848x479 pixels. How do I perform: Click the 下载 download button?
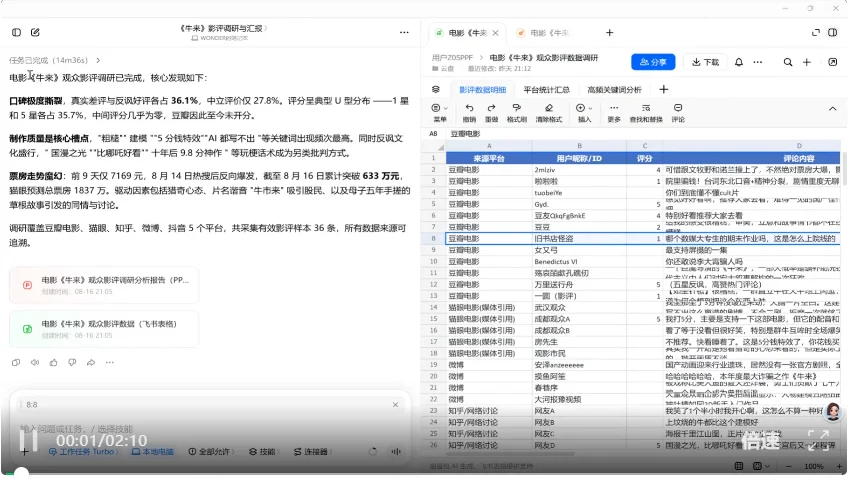pyautogui.click(x=705, y=62)
